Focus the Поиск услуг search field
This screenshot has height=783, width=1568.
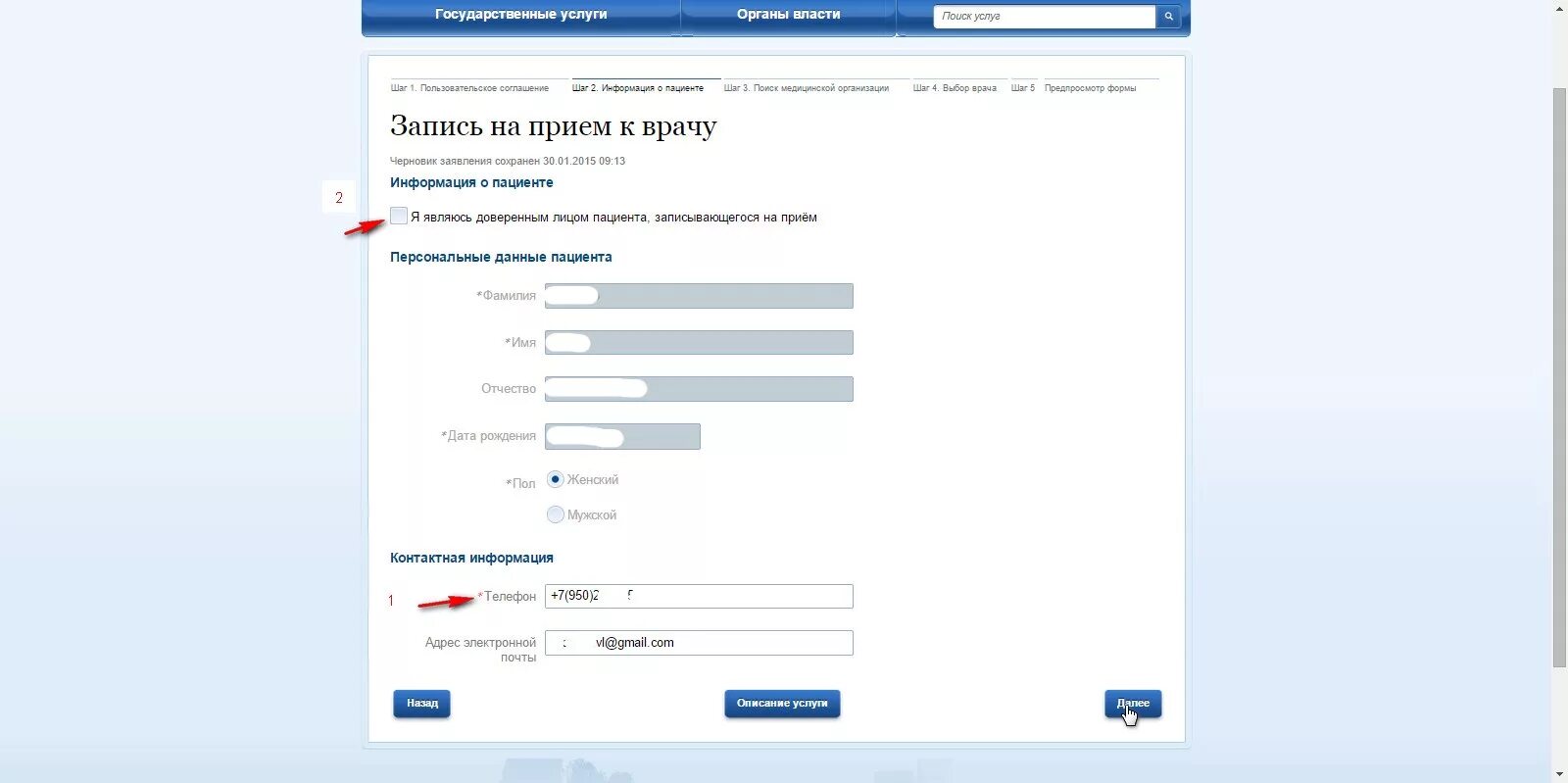1045,17
